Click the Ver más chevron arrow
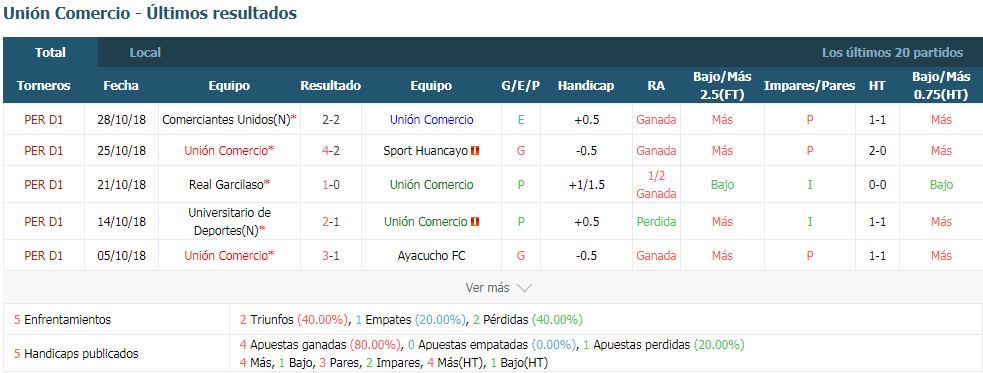This screenshot has width=983, height=373. (x=524, y=288)
